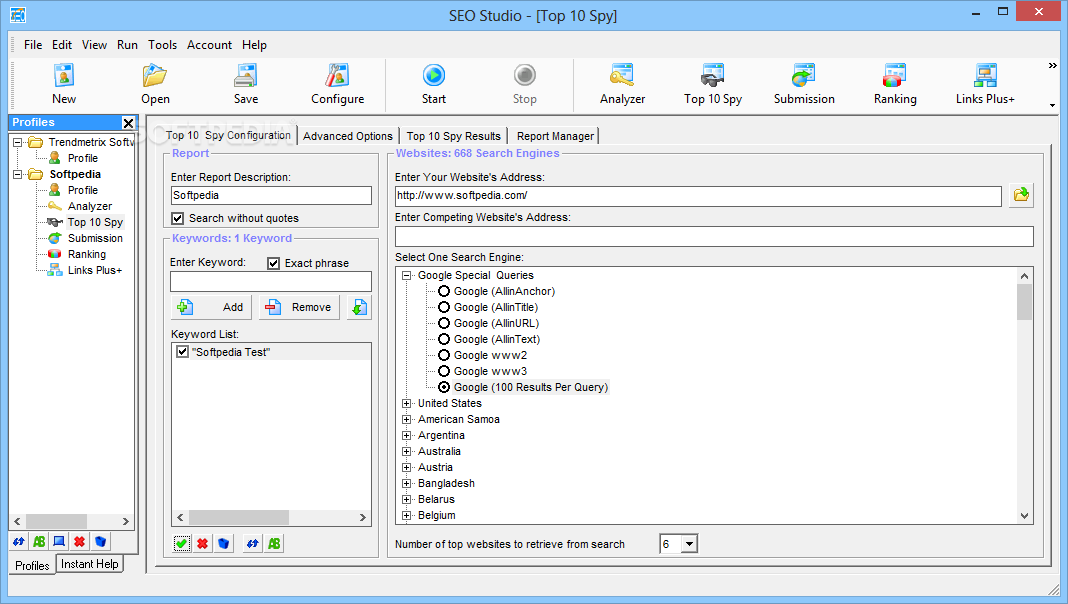
Task: Click the blue rectangle icon in Profiles panel
Action: (59, 541)
